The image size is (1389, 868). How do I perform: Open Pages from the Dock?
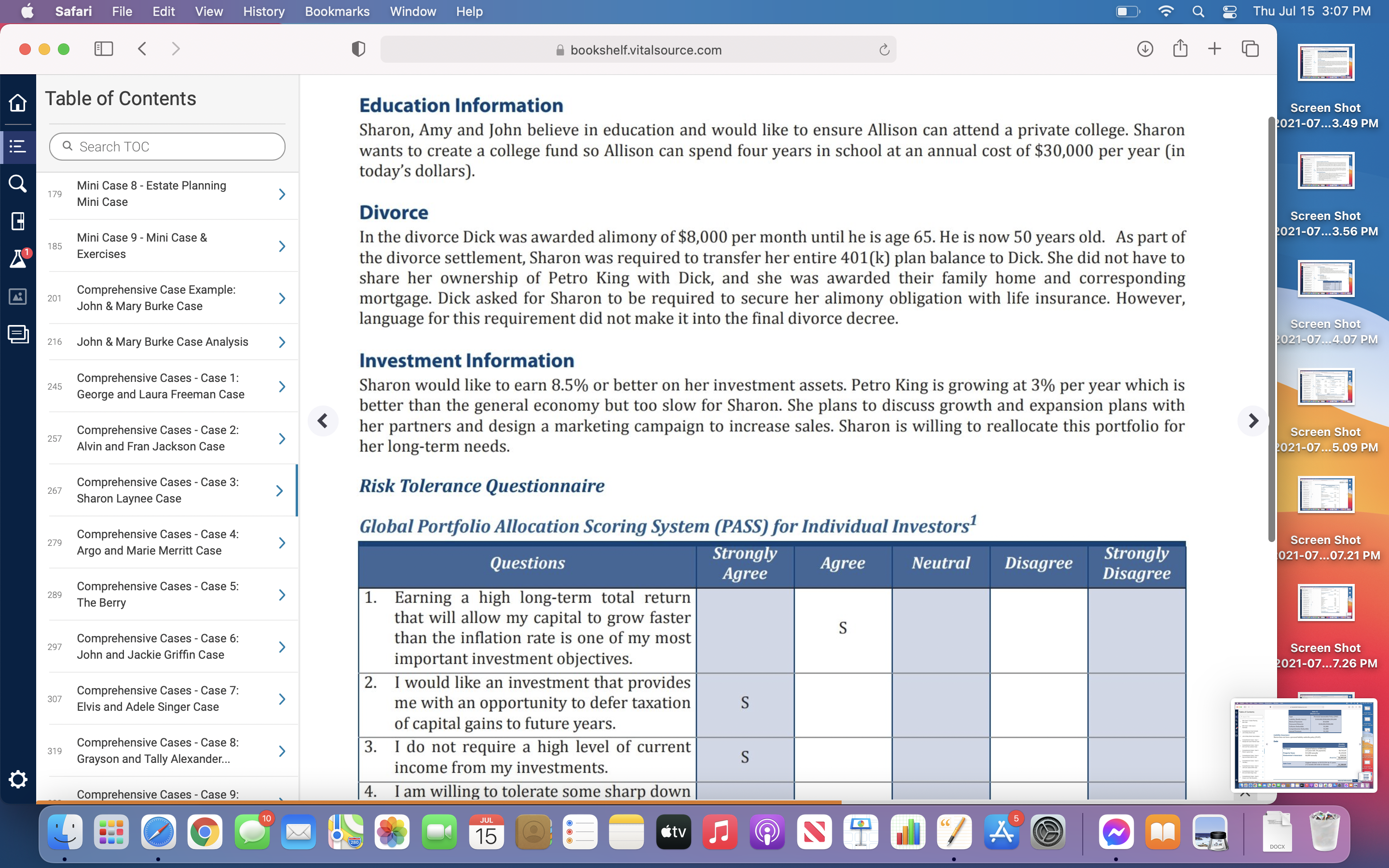click(954, 832)
